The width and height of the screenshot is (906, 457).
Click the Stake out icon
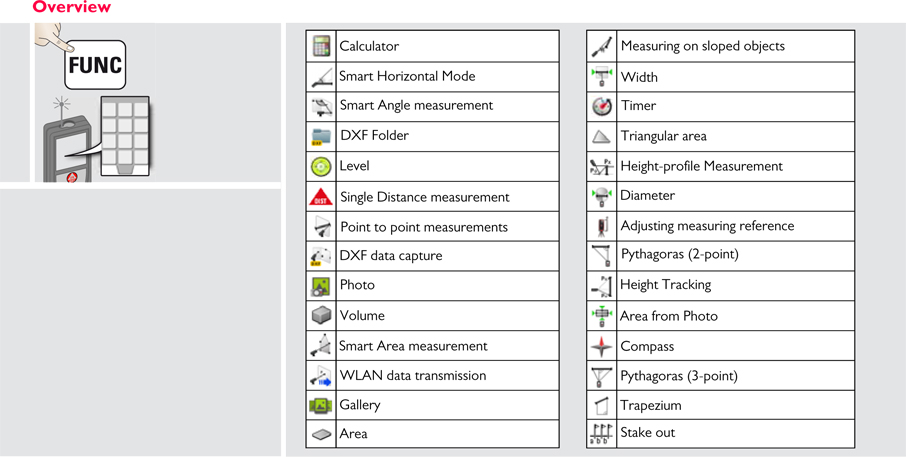pos(601,433)
